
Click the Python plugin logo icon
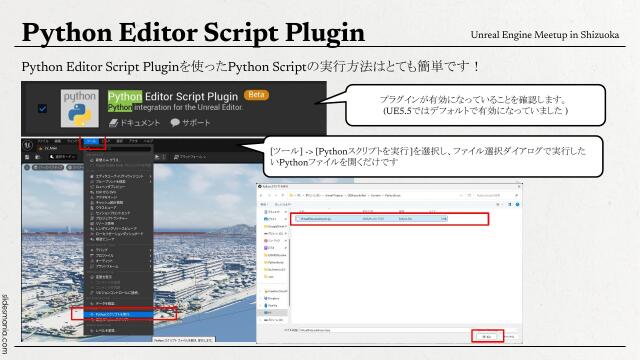pyautogui.click(x=80, y=109)
